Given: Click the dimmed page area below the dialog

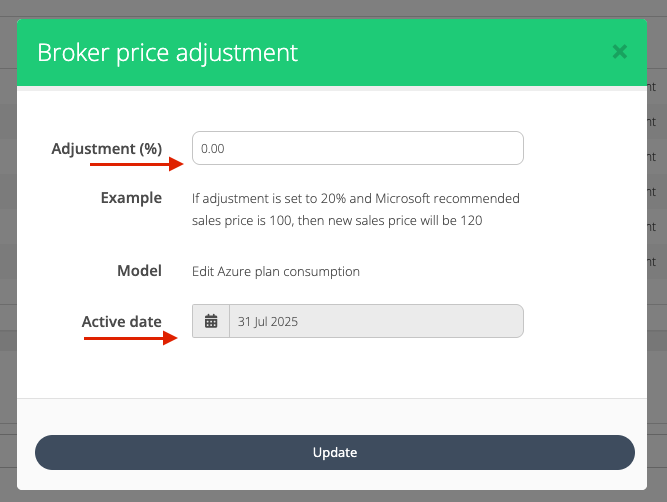Looking at the screenshot, I should coord(333,496).
